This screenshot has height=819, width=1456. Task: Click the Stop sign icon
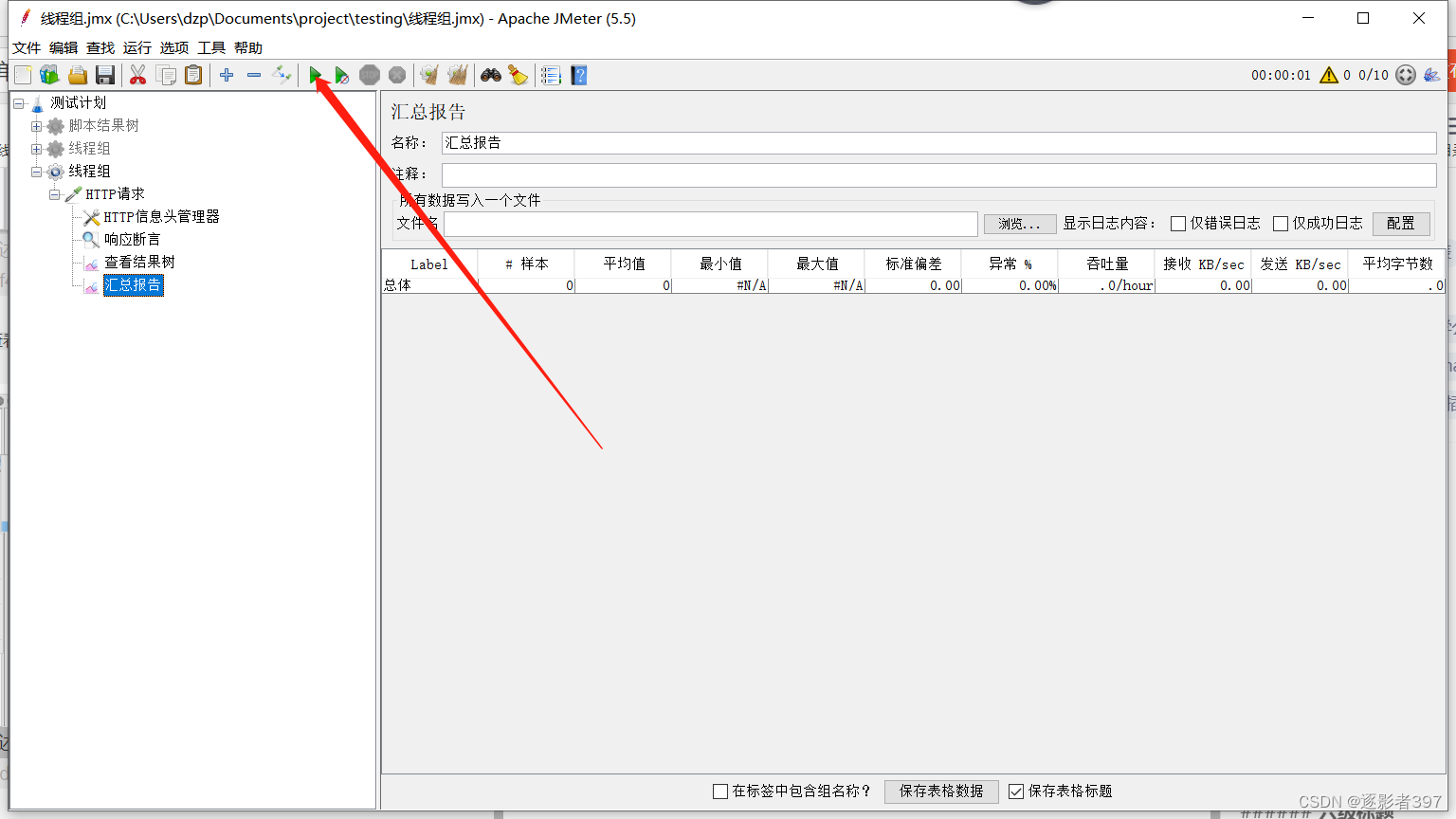coord(370,75)
